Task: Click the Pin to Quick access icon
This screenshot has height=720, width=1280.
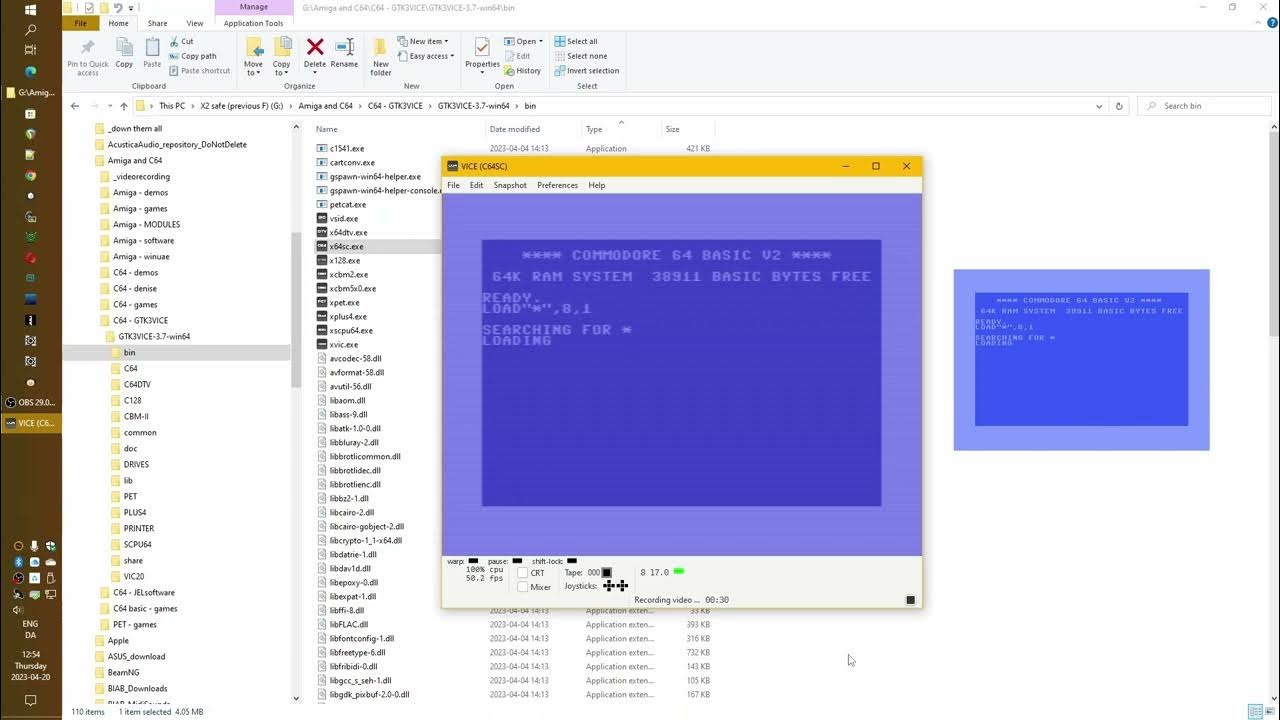Action: 87,48
